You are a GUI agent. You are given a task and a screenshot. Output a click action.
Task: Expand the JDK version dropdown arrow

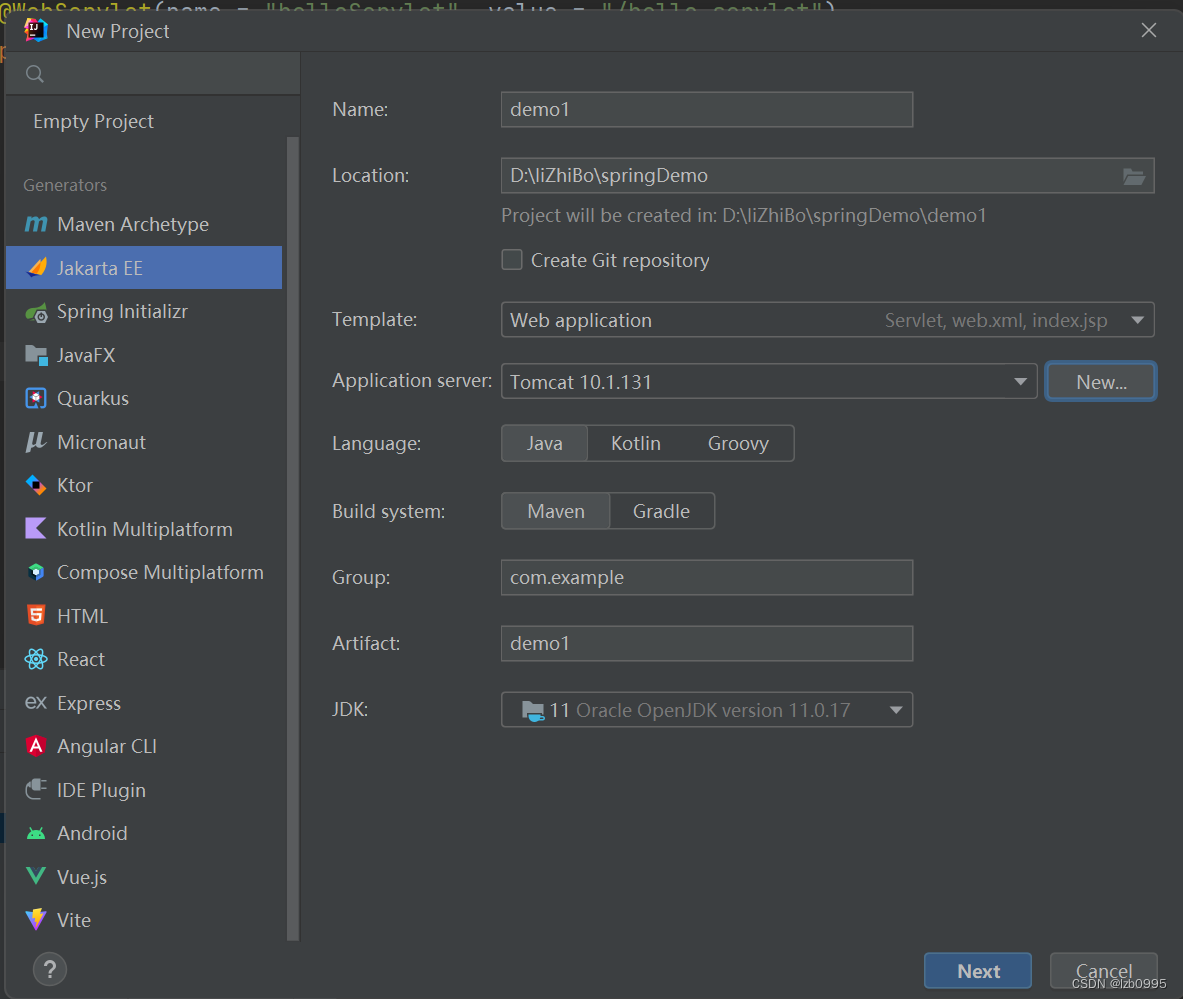click(x=896, y=710)
